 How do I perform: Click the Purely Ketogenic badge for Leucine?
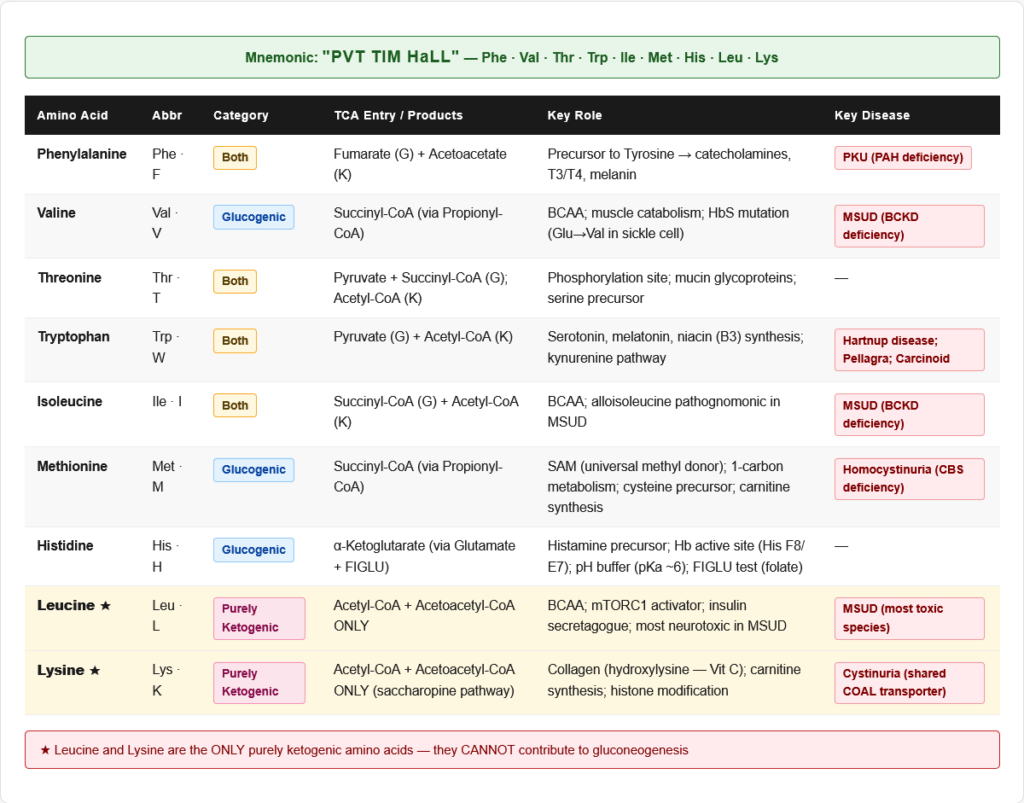coord(259,618)
